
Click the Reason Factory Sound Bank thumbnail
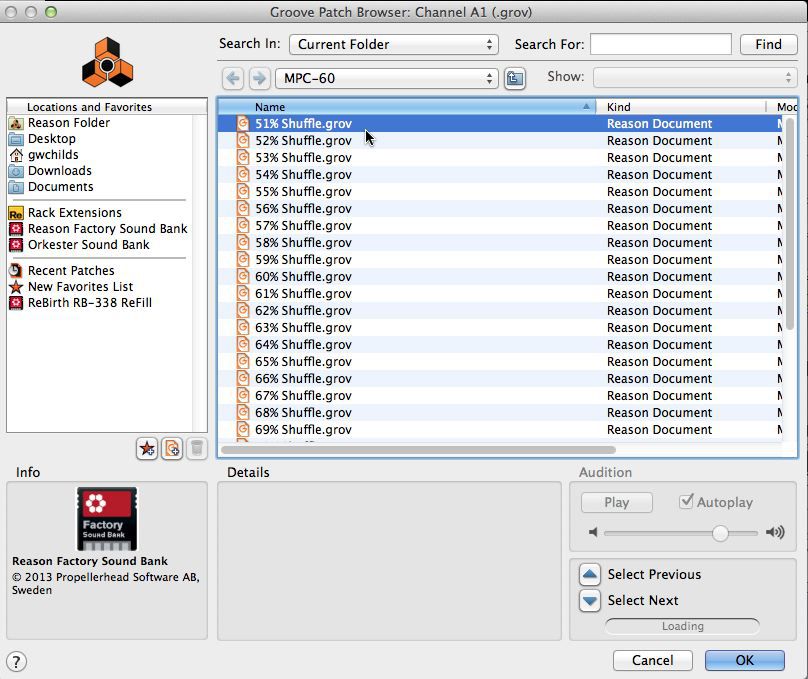[x=107, y=519]
